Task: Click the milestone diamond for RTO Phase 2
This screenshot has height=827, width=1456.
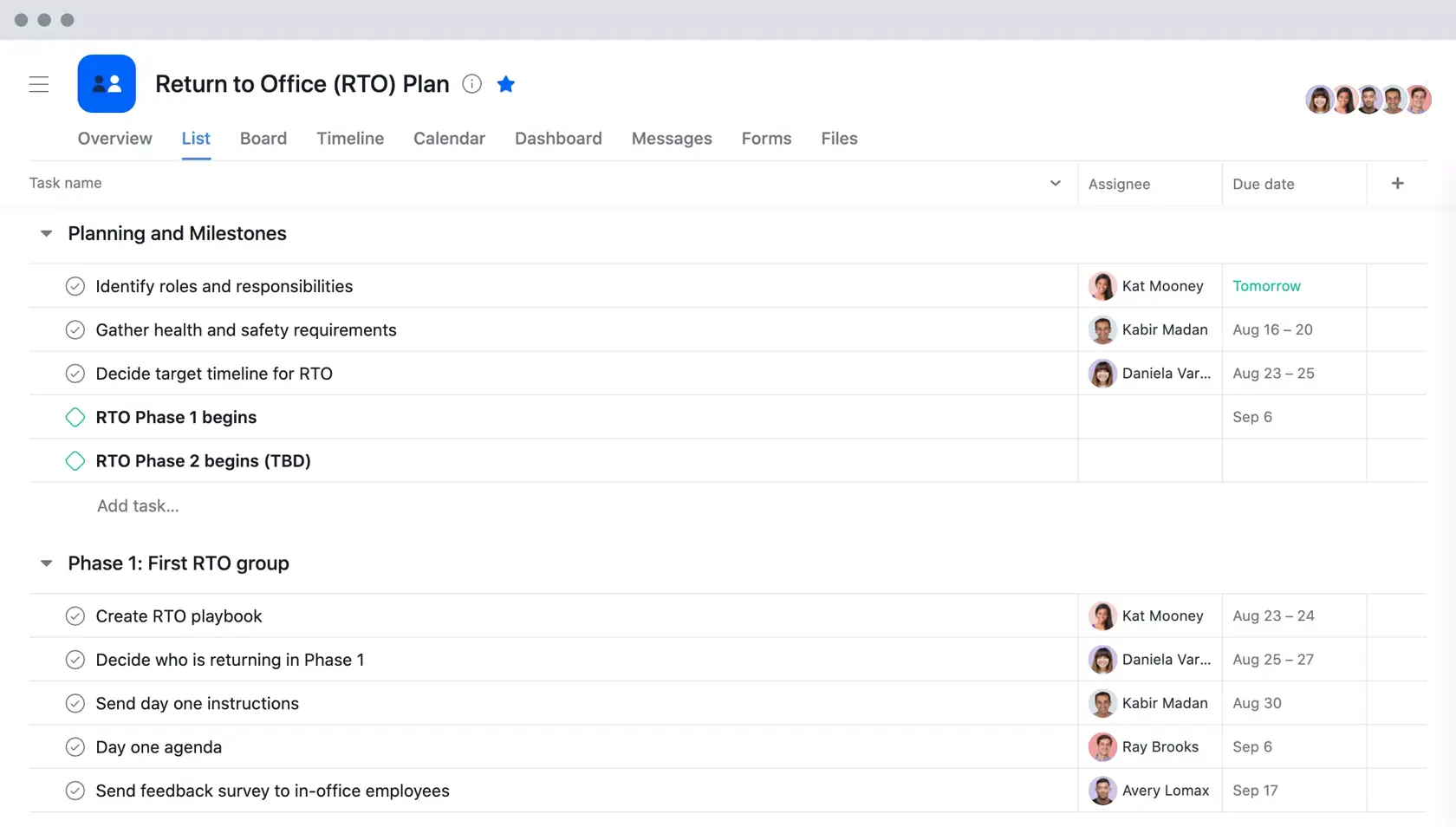Action: [75, 460]
